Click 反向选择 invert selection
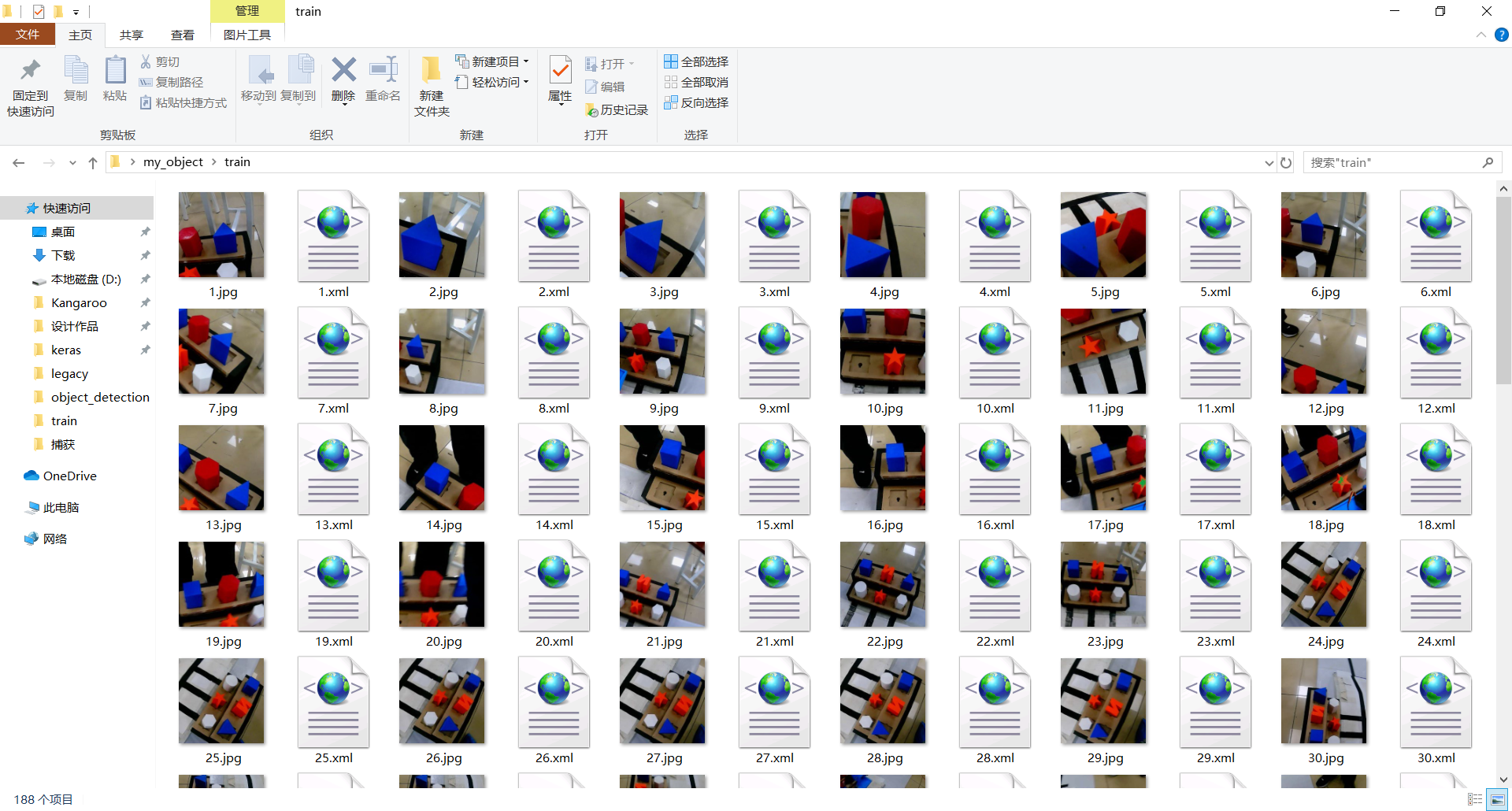This screenshot has width=1512, height=811. pyautogui.click(x=696, y=102)
